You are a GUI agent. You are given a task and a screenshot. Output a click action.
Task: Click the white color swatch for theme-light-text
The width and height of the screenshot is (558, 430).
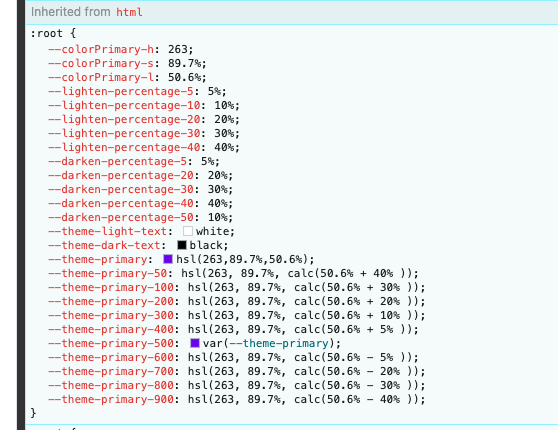[x=188, y=231]
